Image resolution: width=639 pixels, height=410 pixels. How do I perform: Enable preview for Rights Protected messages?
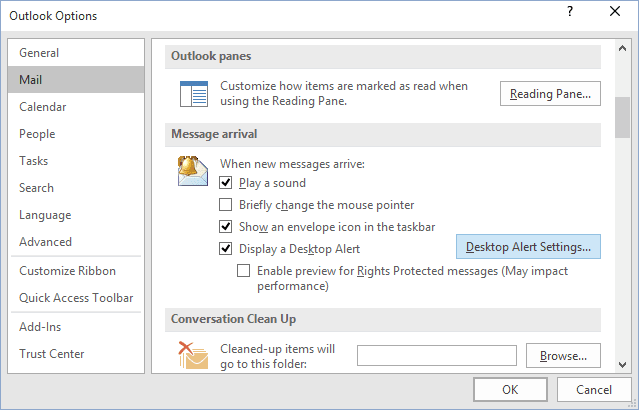243,270
